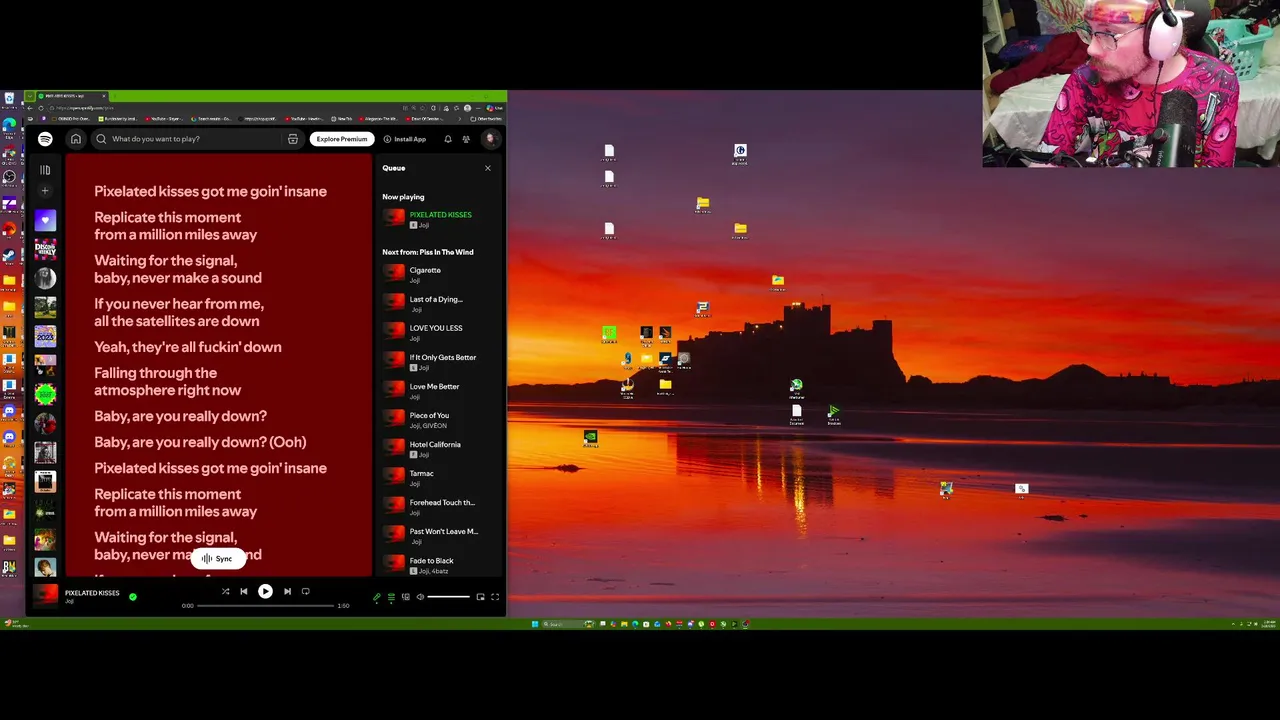Close the Queue panel with the X

(x=488, y=168)
